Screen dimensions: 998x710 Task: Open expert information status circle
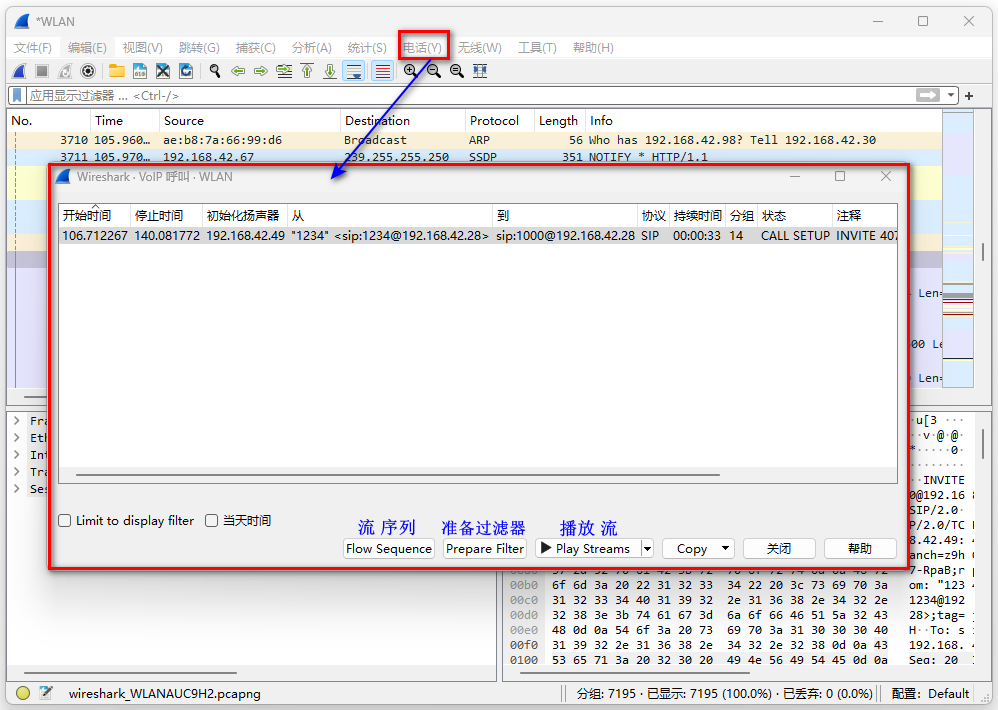click(x=23, y=693)
